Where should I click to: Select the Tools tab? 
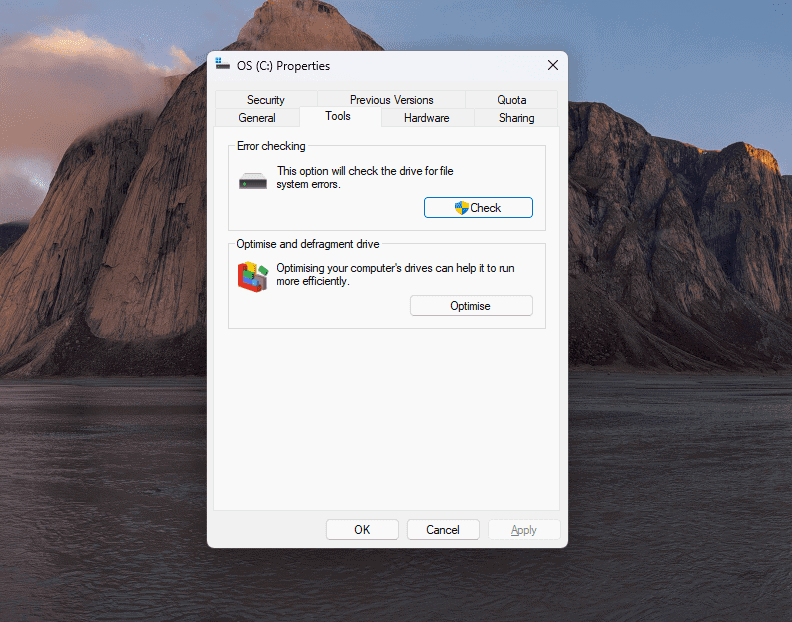point(338,116)
